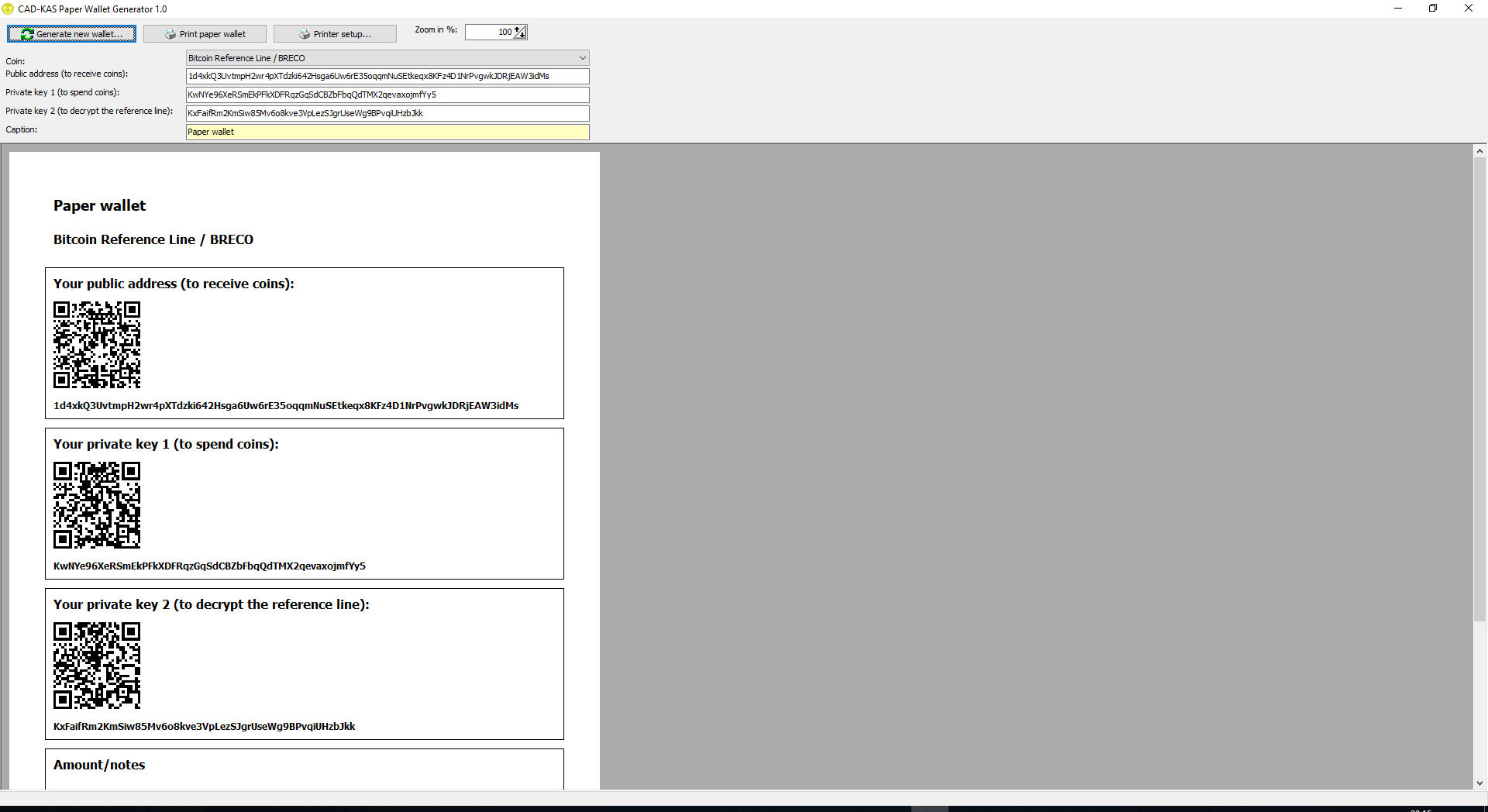This screenshot has width=1488, height=812.
Task: Click the private key 1 string in preview
Action: tap(209, 566)
